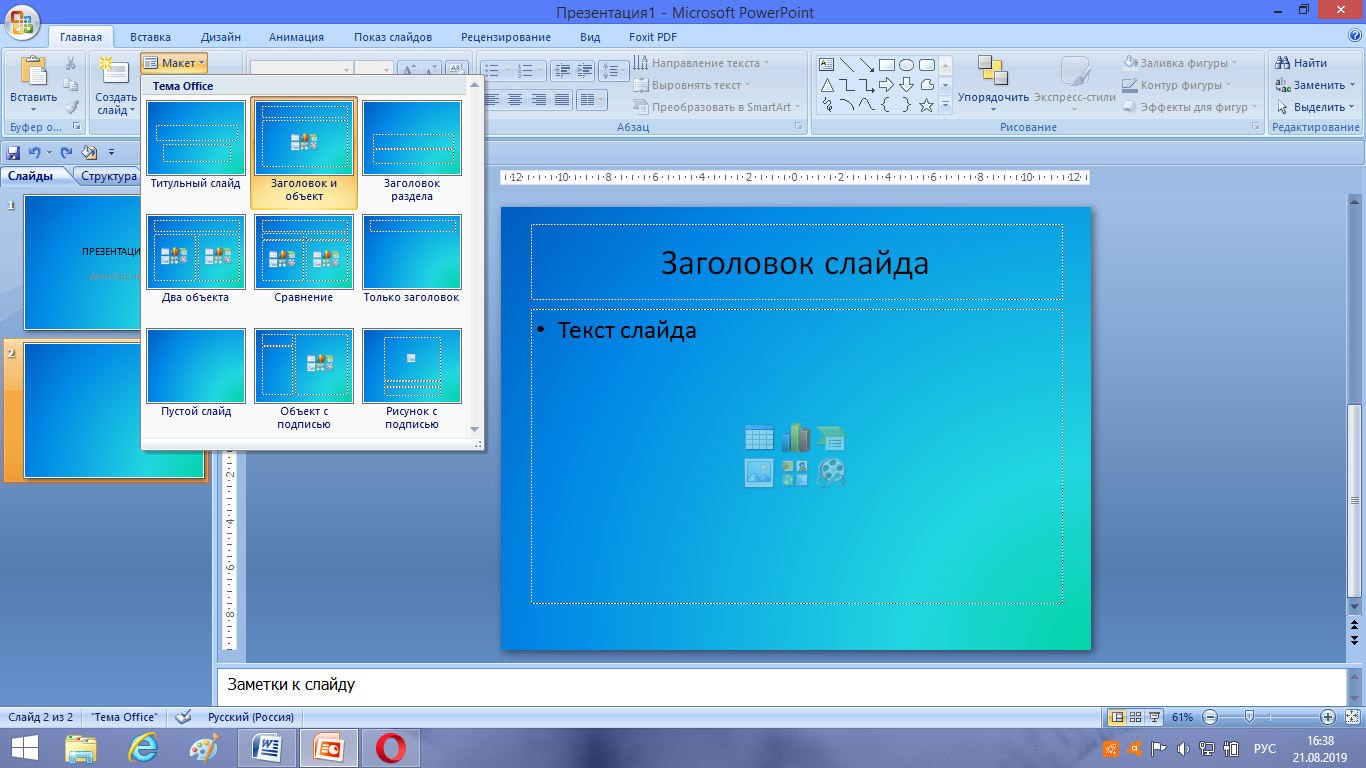Viewport: 1366px width, 768px height.
Task: Choose Пустой слайд layout
Action: [x=196, y=373]
